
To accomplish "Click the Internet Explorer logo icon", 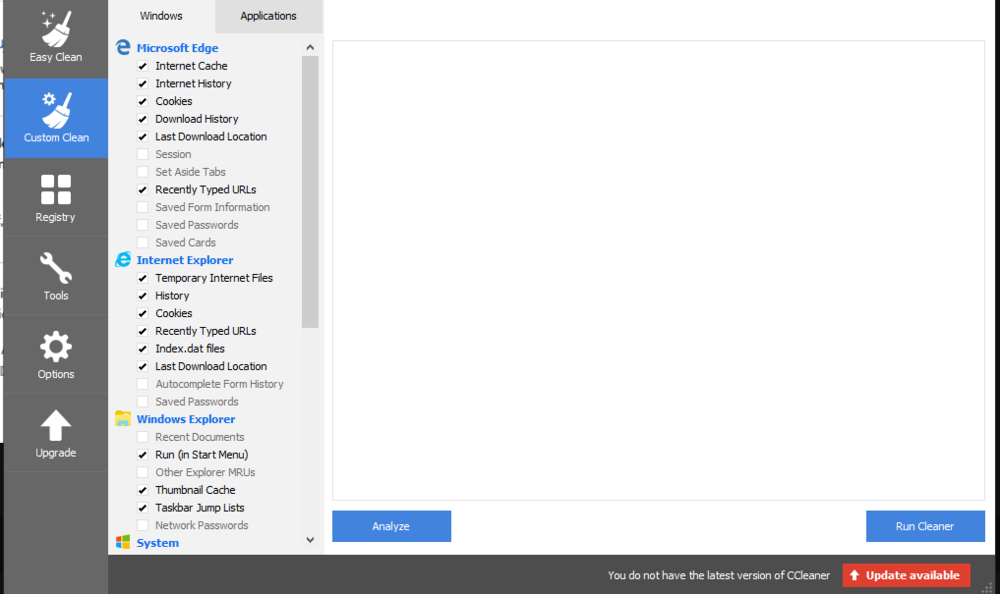I will click(123, 260).
